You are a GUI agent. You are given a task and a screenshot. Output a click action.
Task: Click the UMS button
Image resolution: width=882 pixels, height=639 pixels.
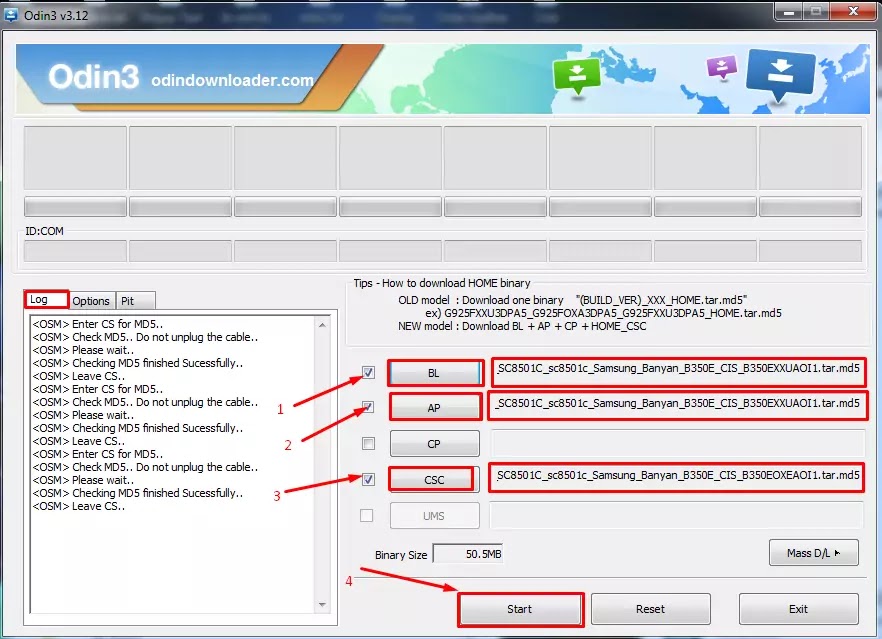(x=435, y=516)
